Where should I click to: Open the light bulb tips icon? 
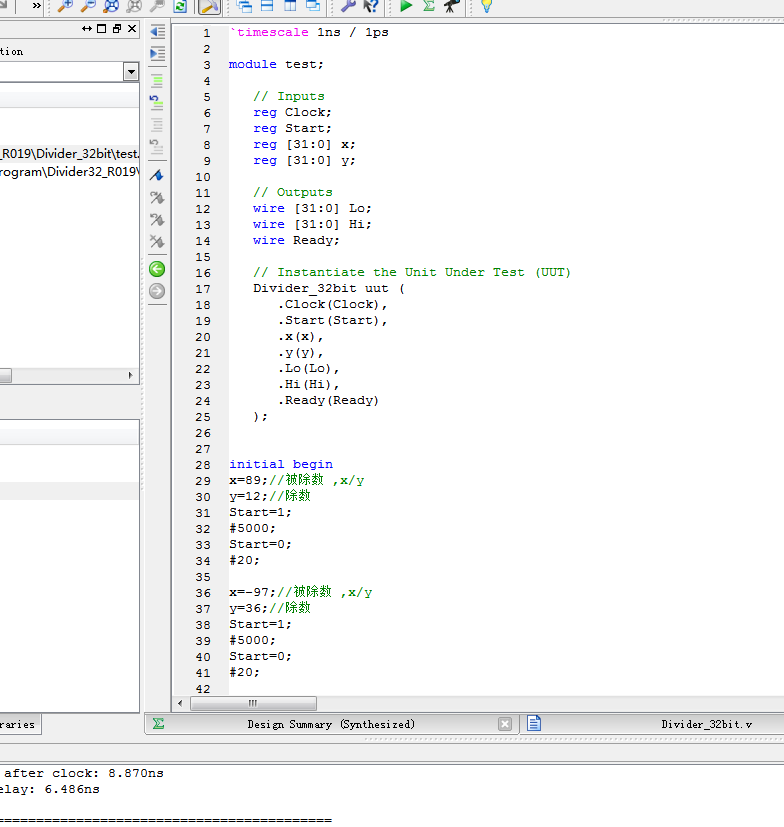(x=486, y=6)
